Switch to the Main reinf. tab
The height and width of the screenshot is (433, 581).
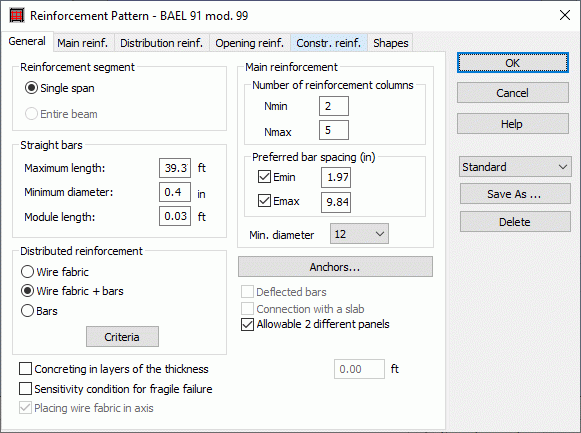point(83,43)
